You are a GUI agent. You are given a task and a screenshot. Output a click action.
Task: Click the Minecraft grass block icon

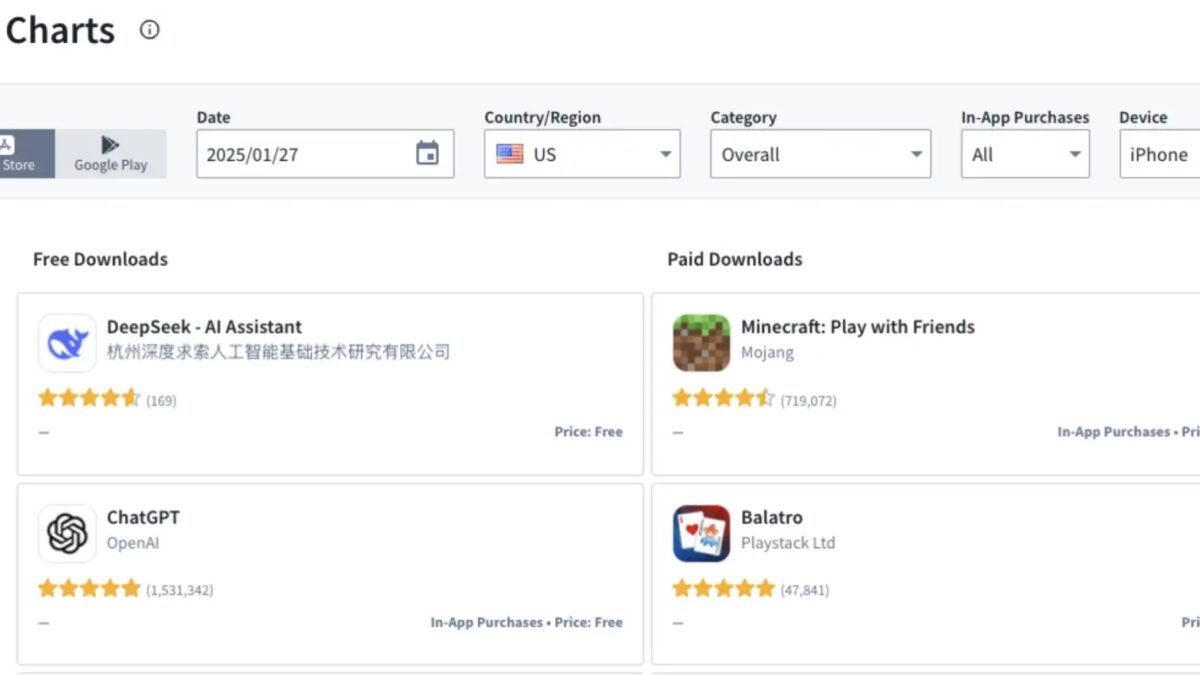[x=701, y=343]
